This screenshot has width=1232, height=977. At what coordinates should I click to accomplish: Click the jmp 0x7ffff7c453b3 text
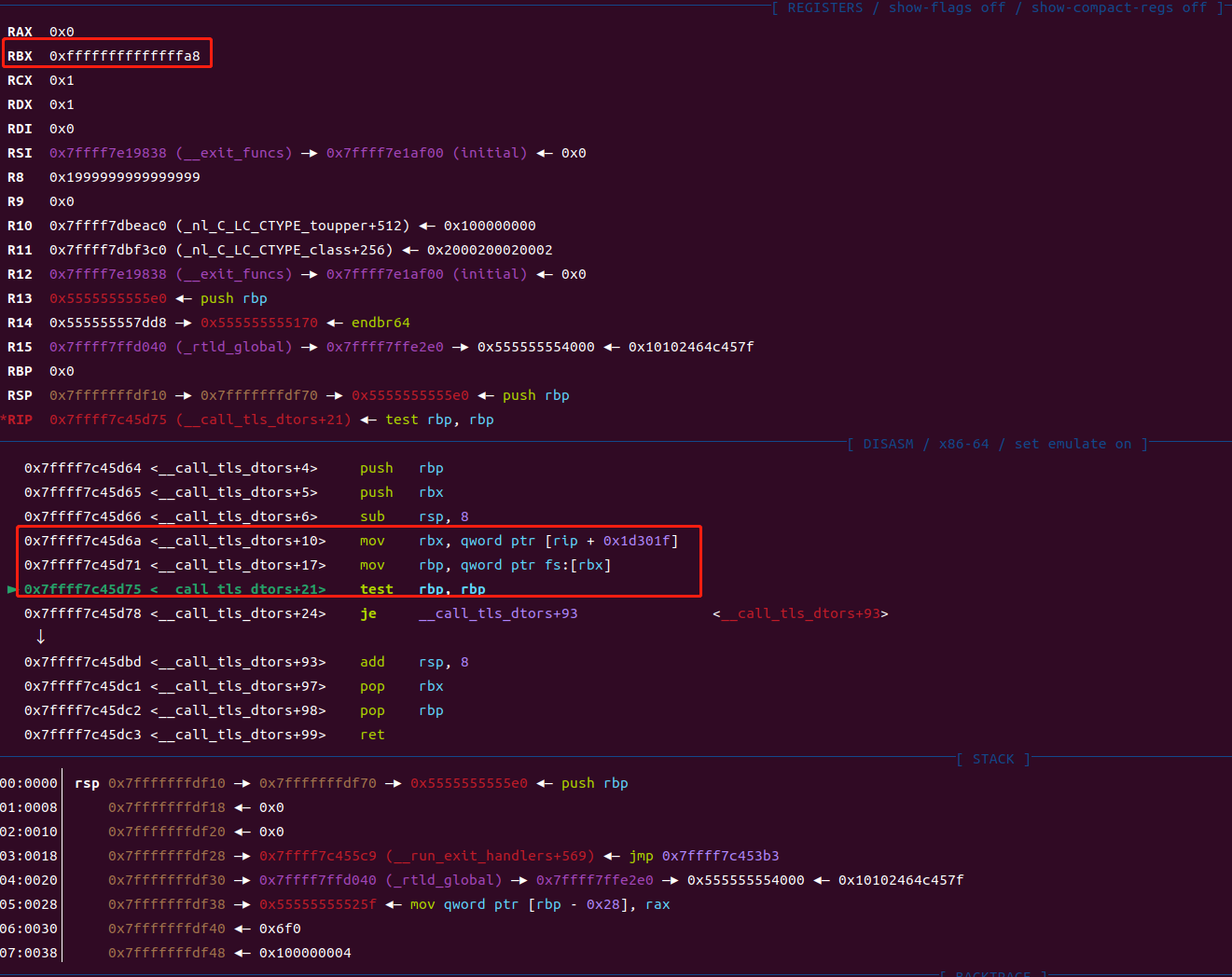[704, 856]
